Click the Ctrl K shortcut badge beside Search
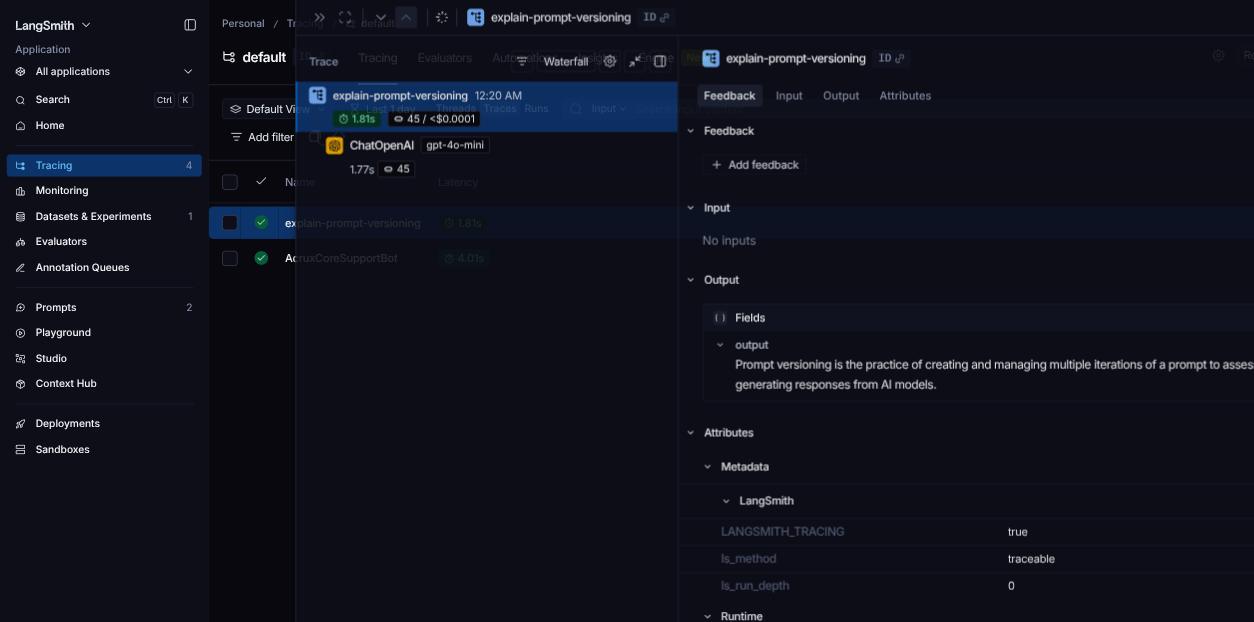This screenshot has width=1254, height=622. (x=173, y=100)
